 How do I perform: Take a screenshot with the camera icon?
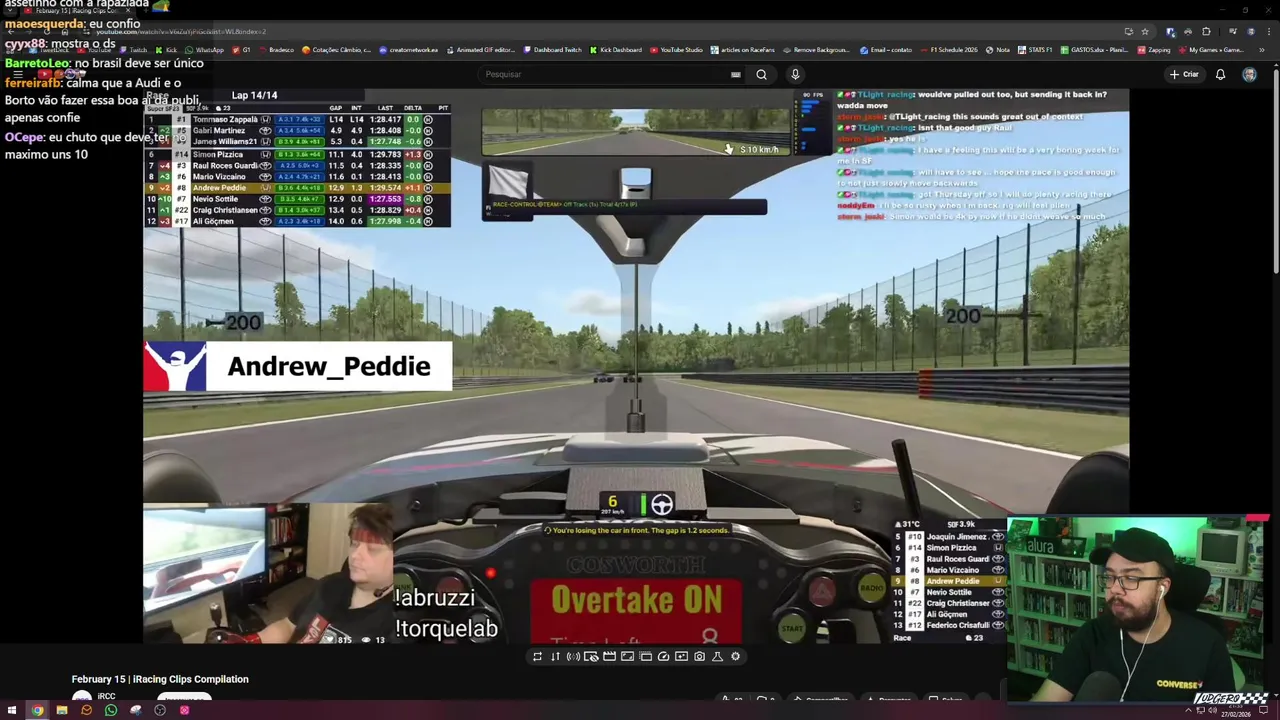click(699, 656)
